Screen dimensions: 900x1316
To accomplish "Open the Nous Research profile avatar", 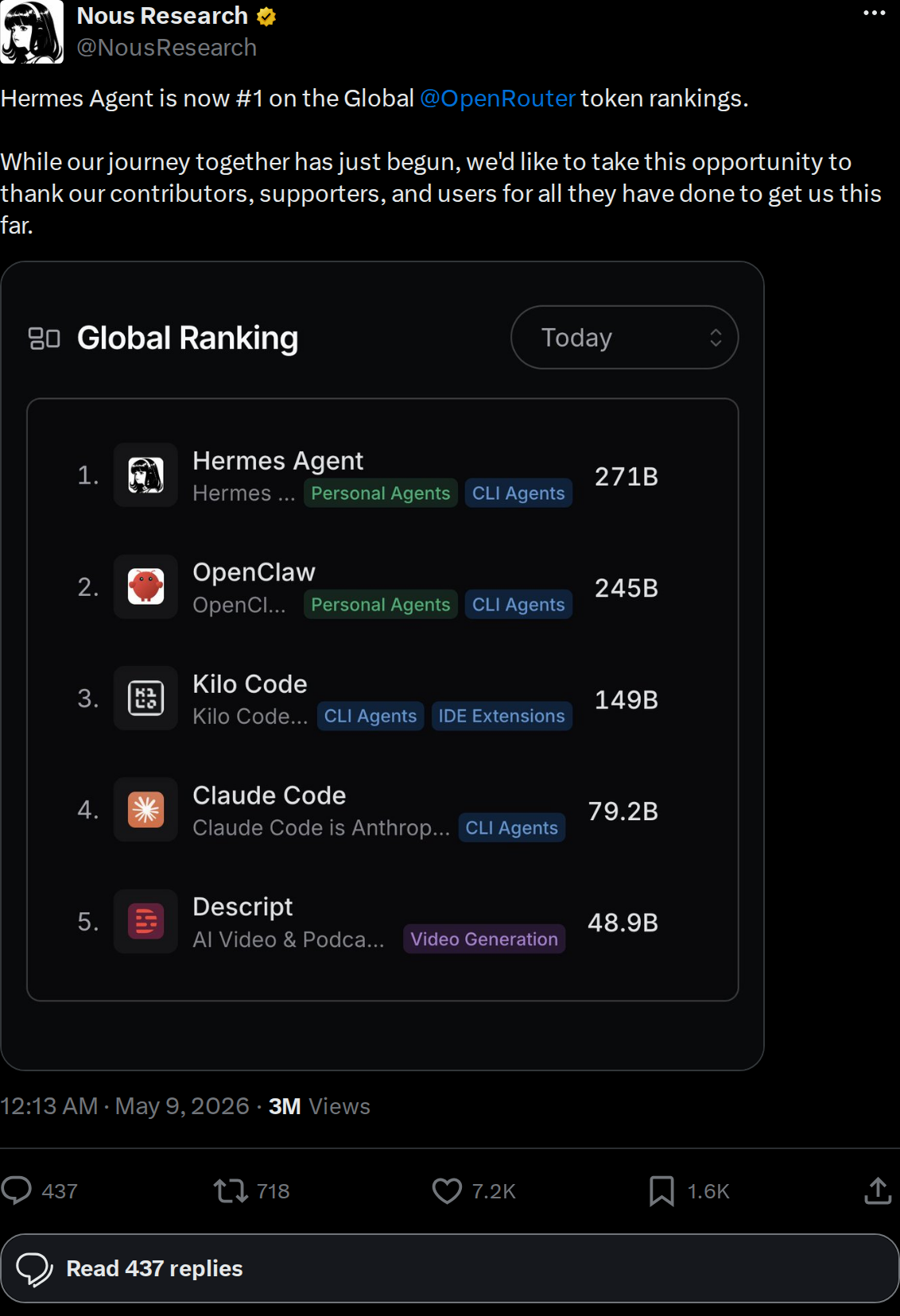I will point(32,32).
